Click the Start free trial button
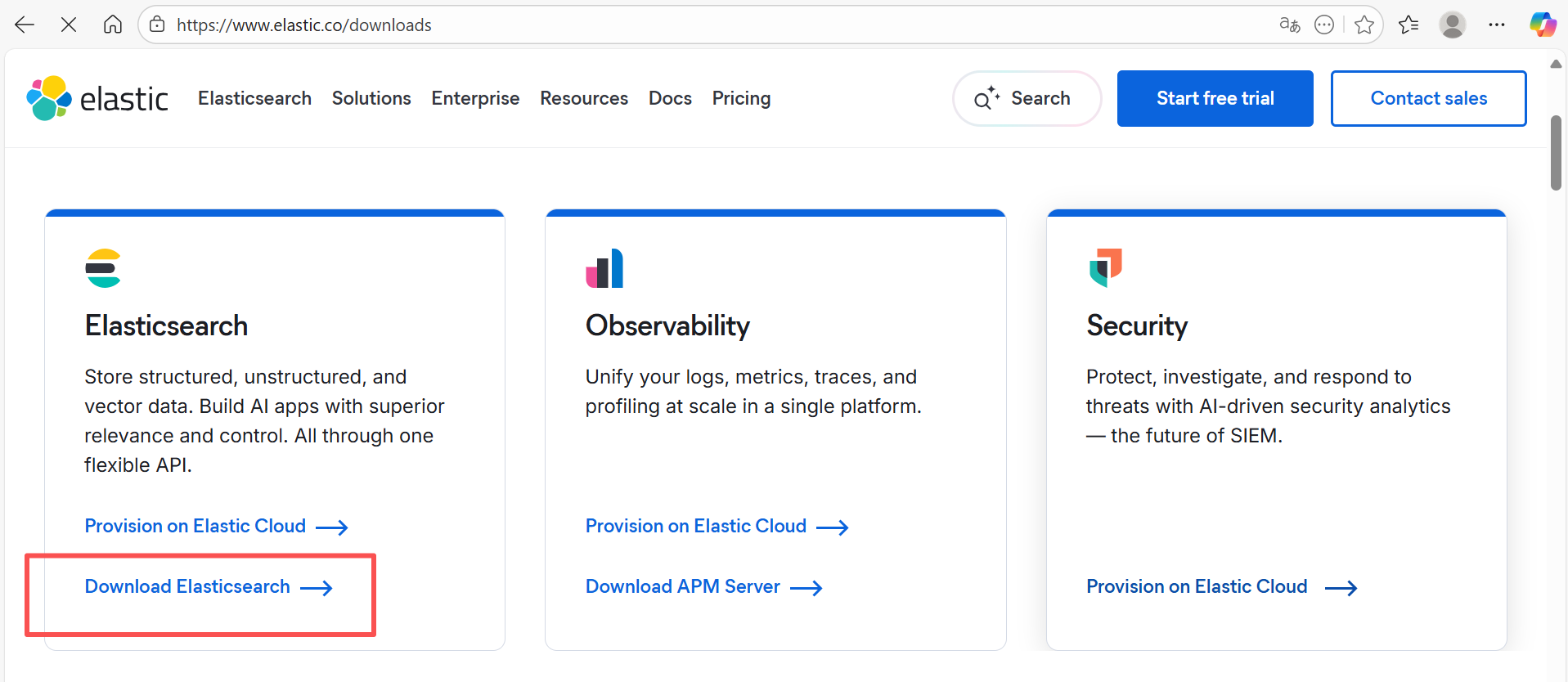 (x=1215, y=98)
